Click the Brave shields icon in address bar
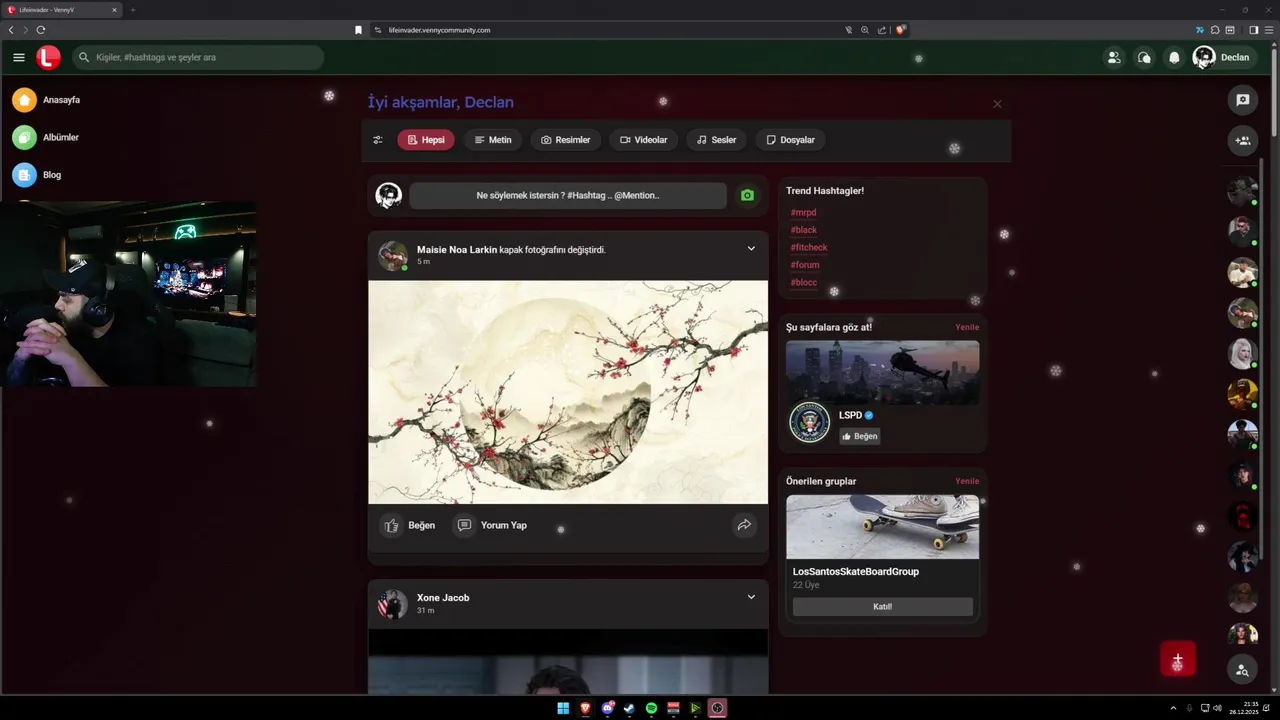This screenshot has height=720, width=1280. tap(900, 30)
